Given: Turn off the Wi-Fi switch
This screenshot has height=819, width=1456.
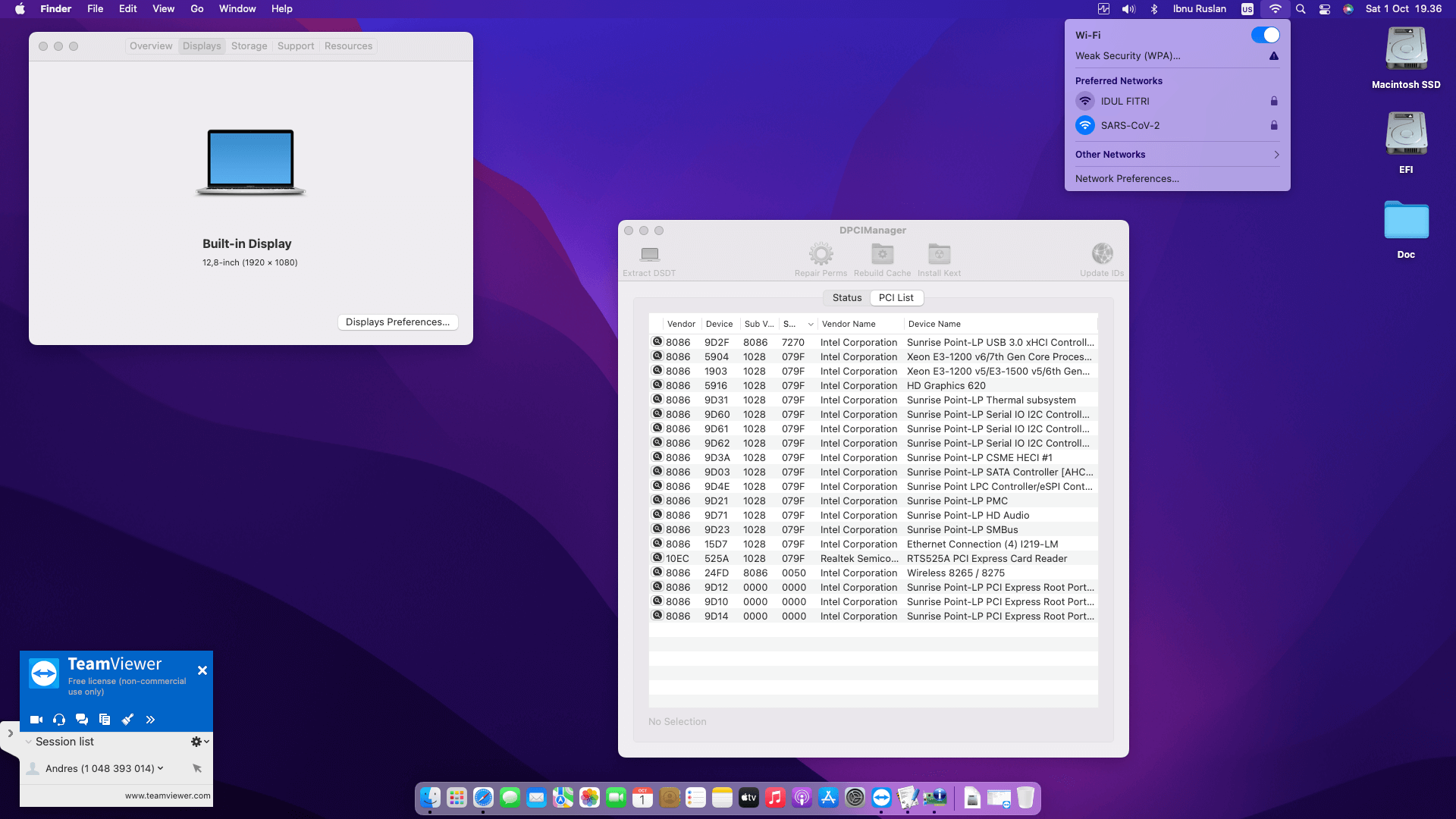Looking at the screenshot, I should coord(1265,35).
